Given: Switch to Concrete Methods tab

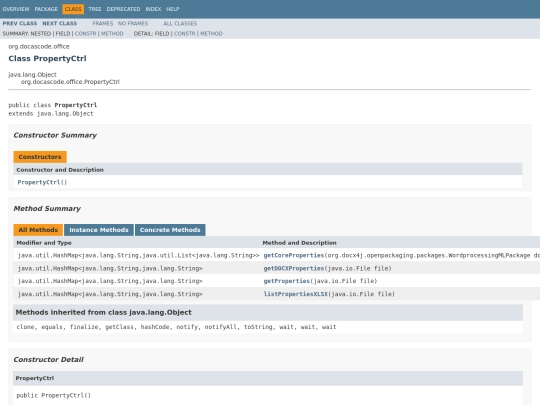Looking at the screenshot, I should point(170,230).
